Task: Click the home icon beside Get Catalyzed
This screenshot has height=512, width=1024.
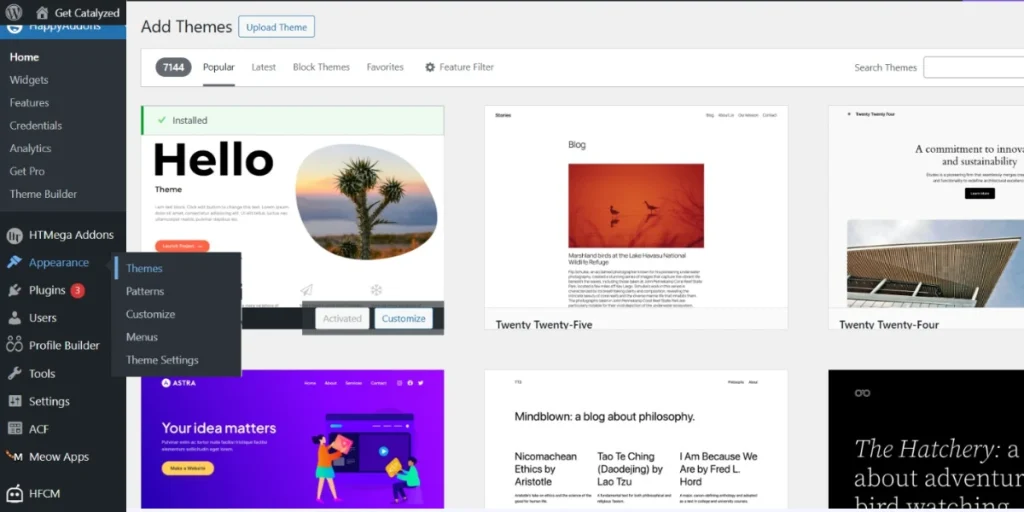Action: click(x=42, y=12)
